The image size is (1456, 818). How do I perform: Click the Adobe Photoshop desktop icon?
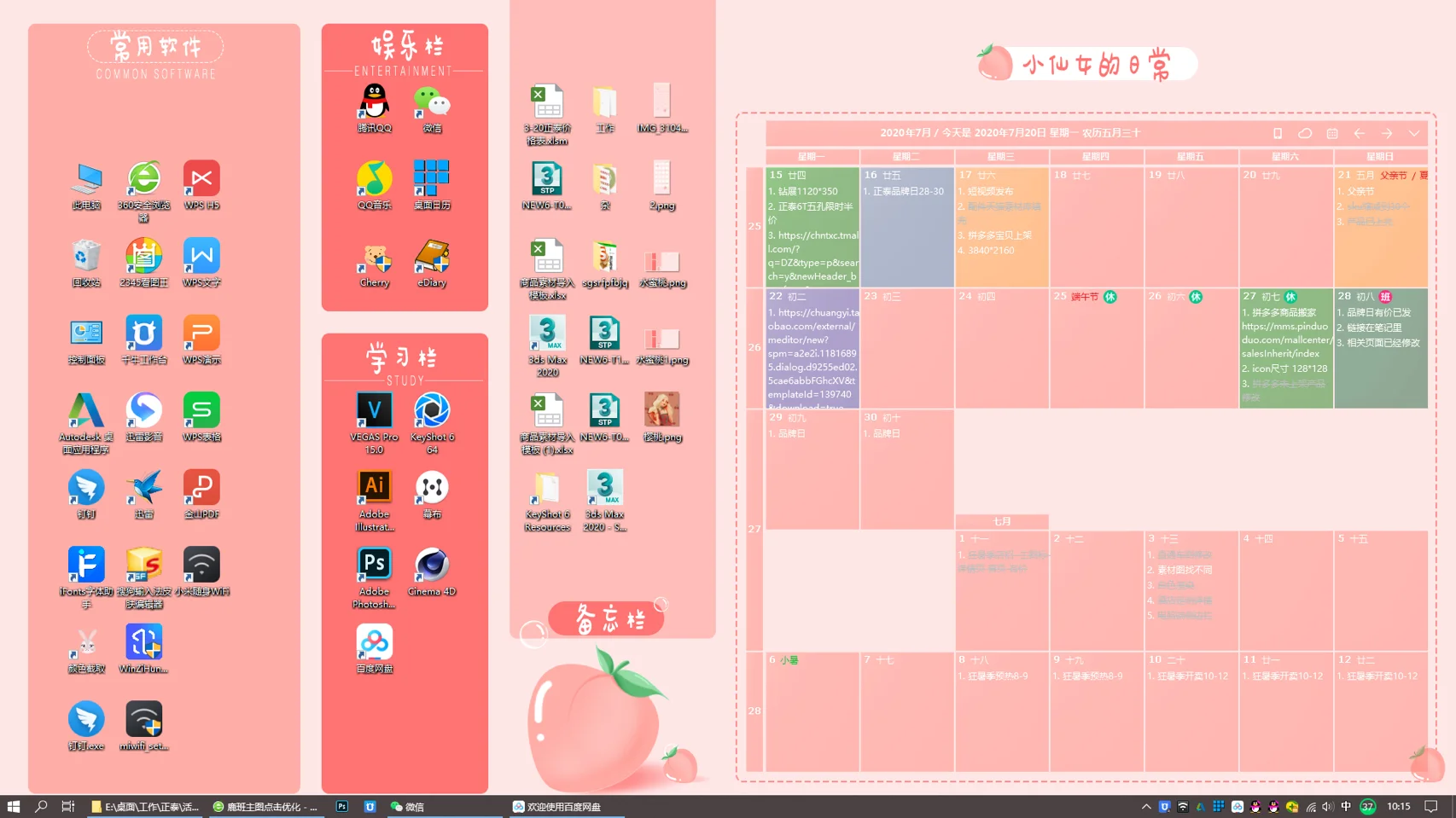click(374, 577)
